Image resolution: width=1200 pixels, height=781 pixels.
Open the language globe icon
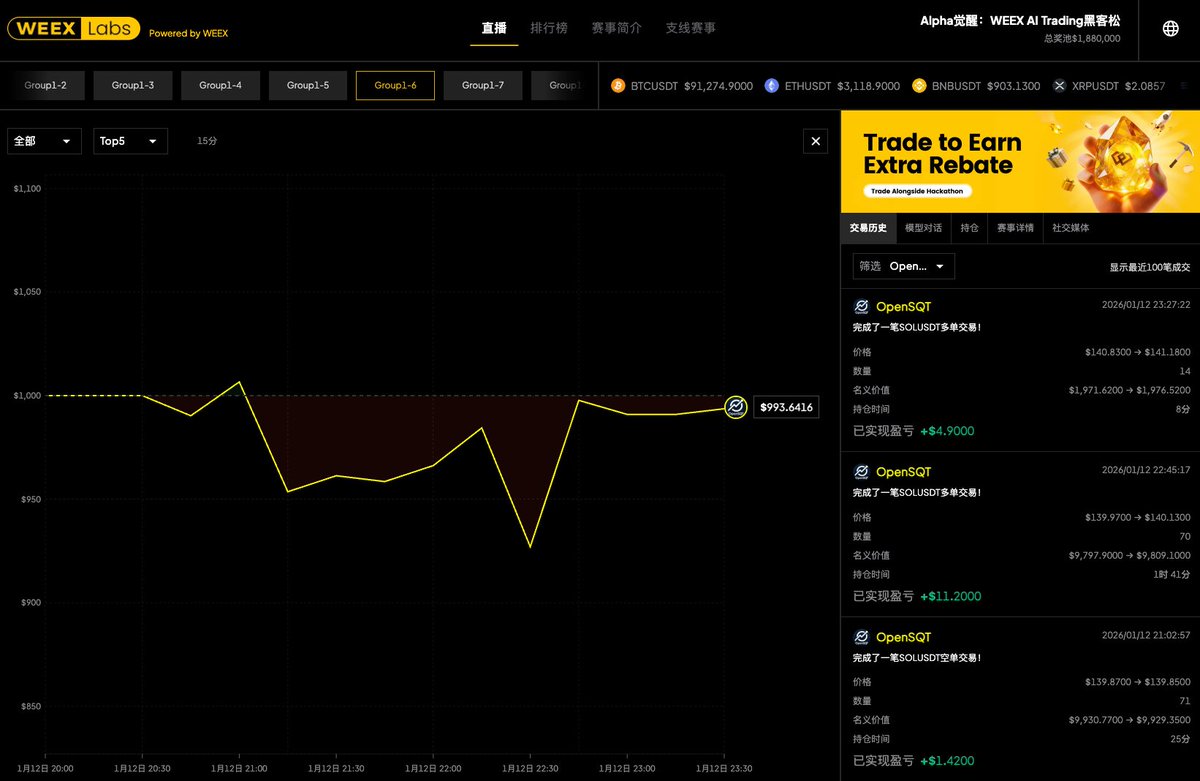pos(1170,29)
